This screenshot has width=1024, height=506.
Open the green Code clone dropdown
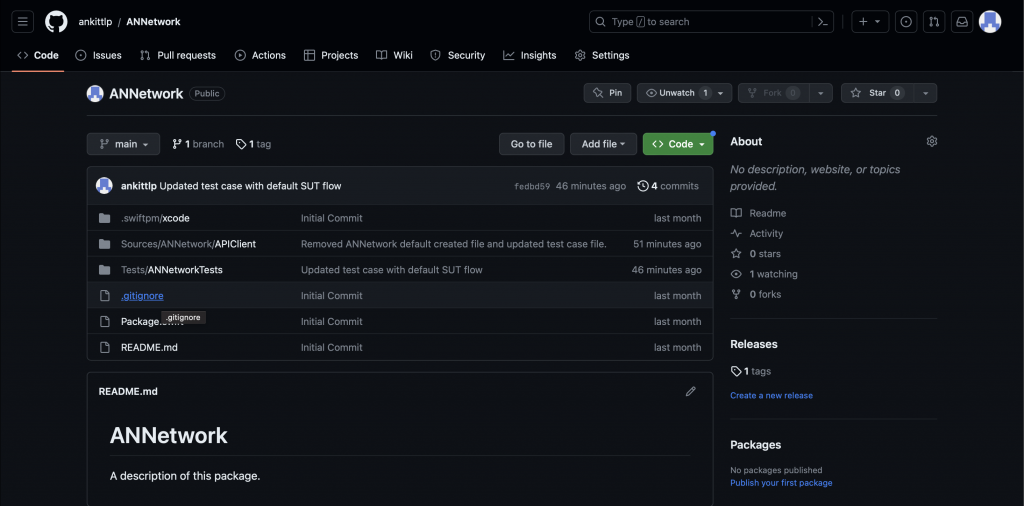click(678, 144)
